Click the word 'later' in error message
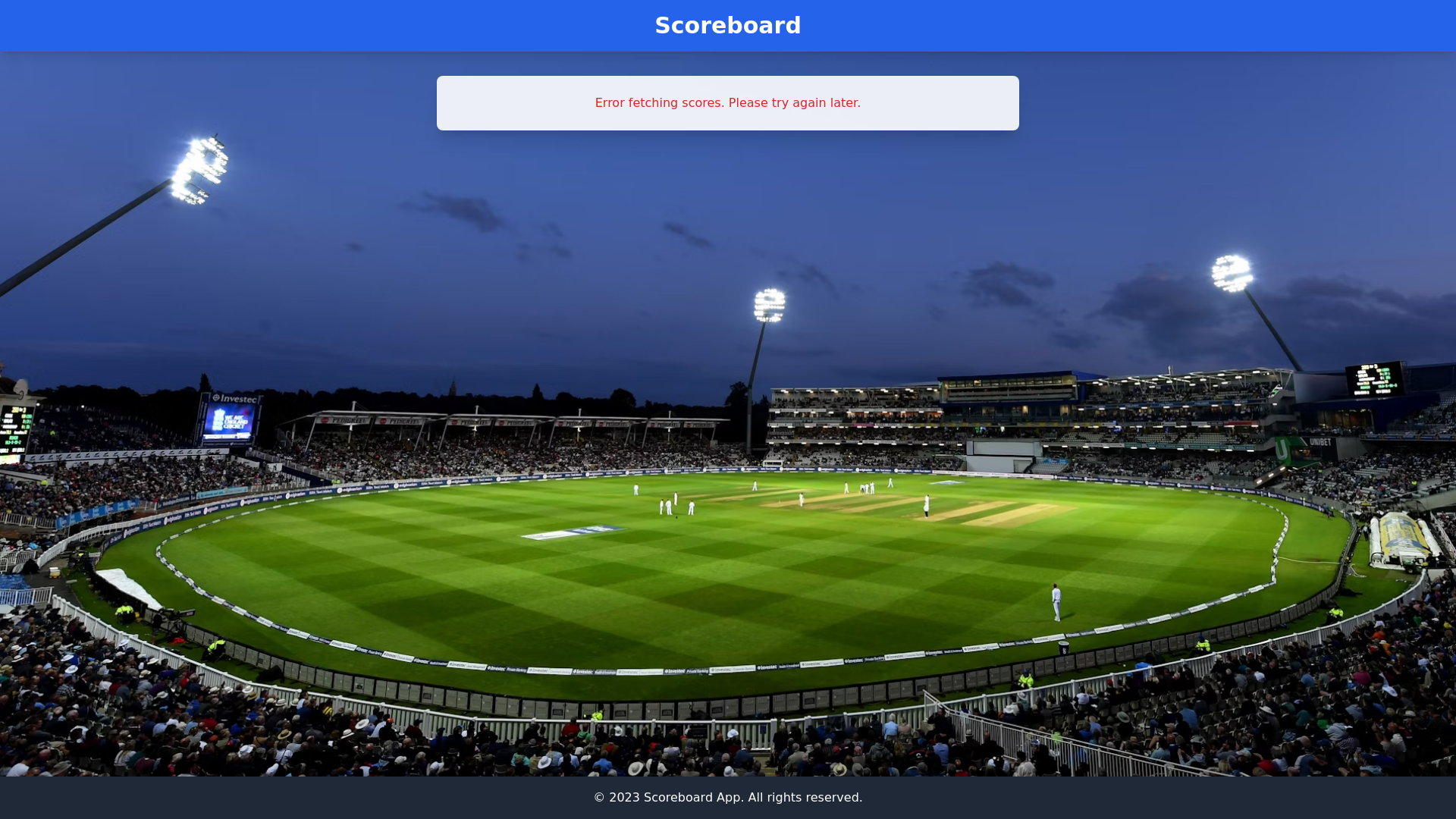Viewport: 1456px width, 819px height. (x=842, y=103)
